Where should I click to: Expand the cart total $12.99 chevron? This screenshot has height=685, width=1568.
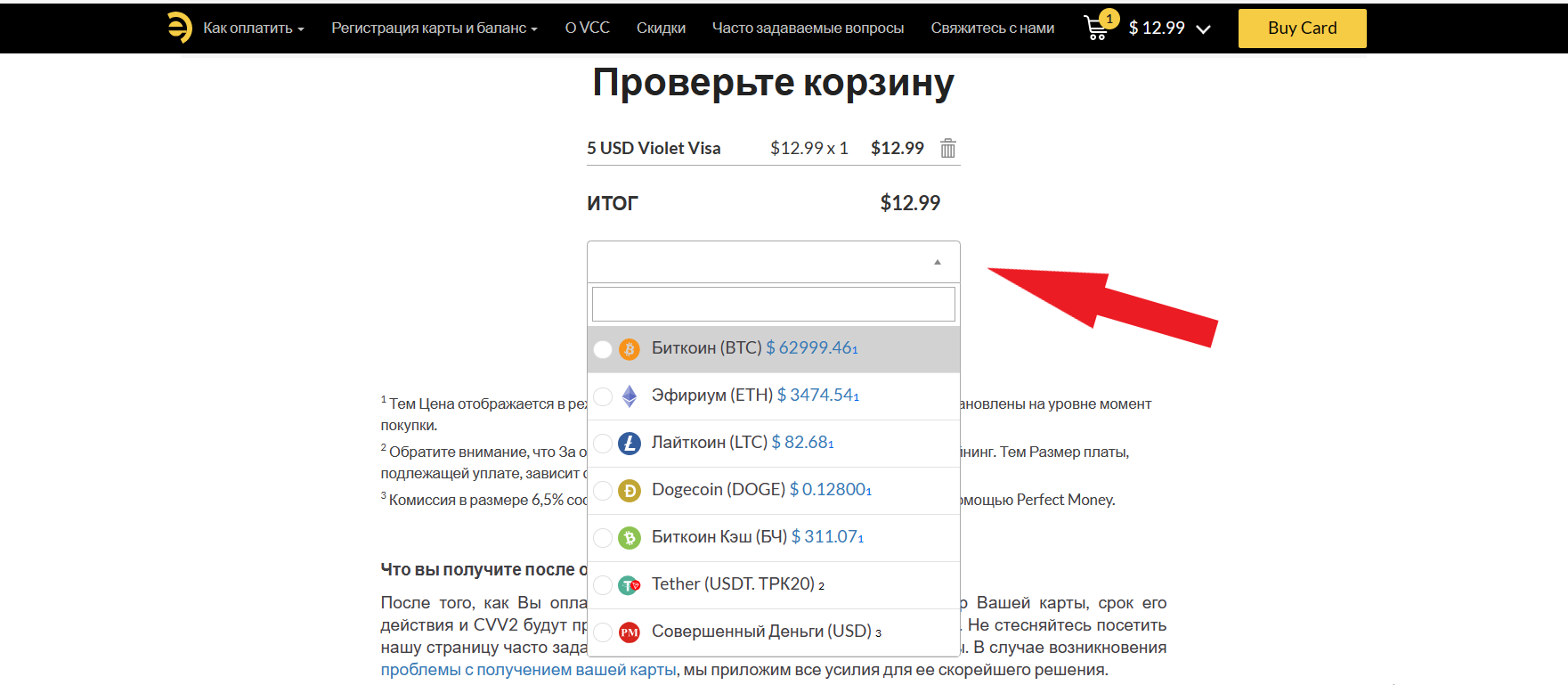click(x=1203, y=29)
